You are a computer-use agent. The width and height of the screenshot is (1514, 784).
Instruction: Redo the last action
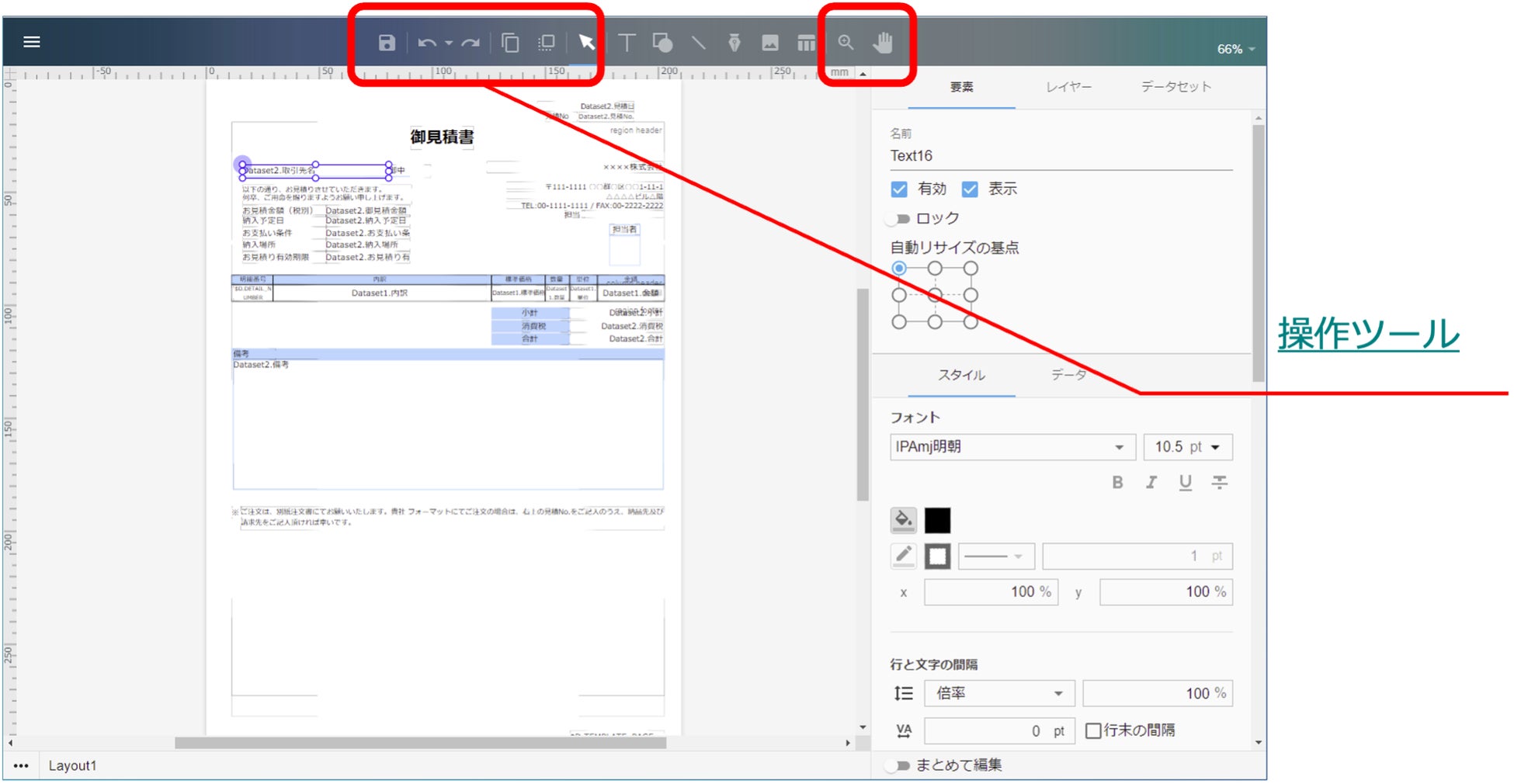click(x=471, y=43)
